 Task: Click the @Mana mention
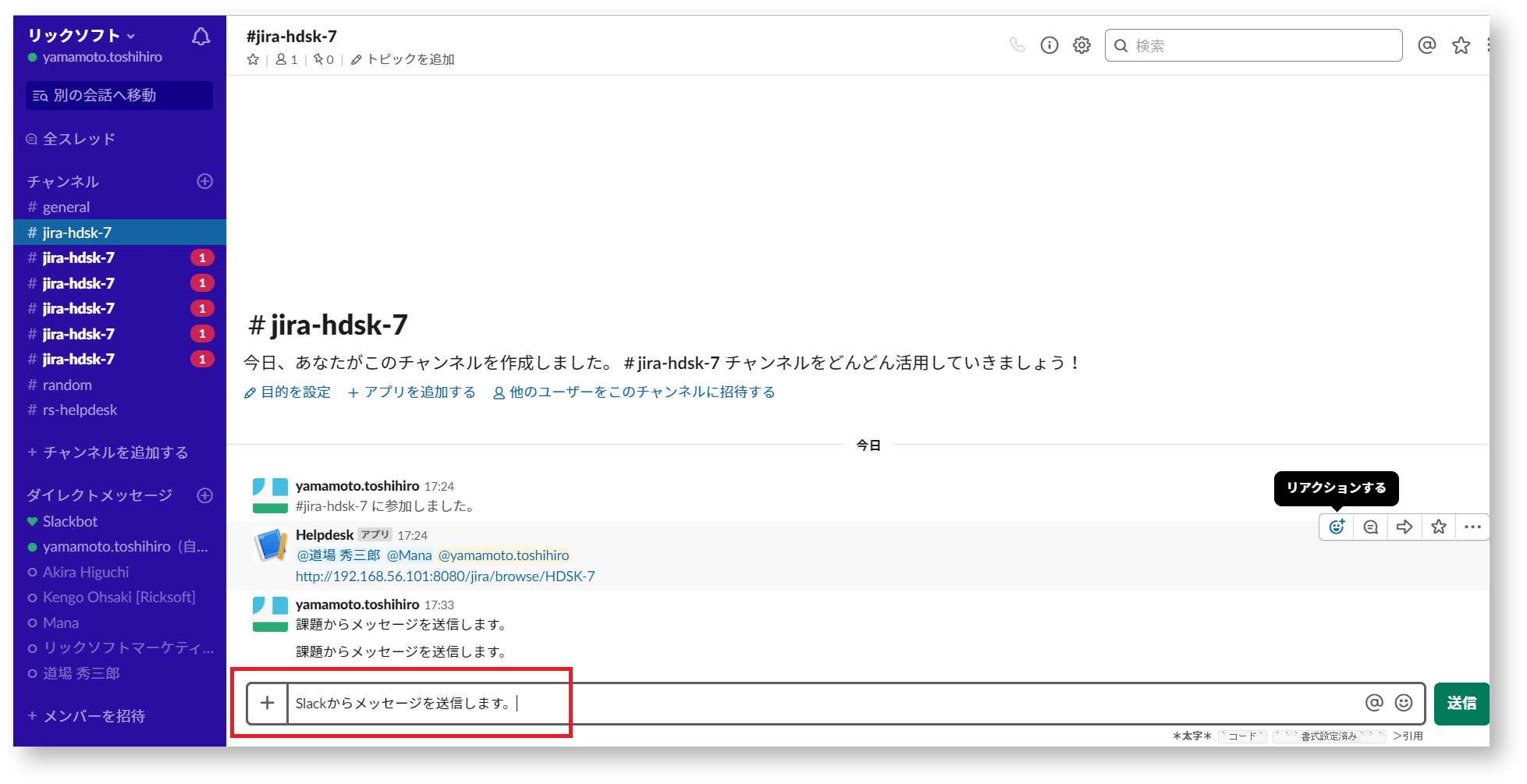point(410,555)
